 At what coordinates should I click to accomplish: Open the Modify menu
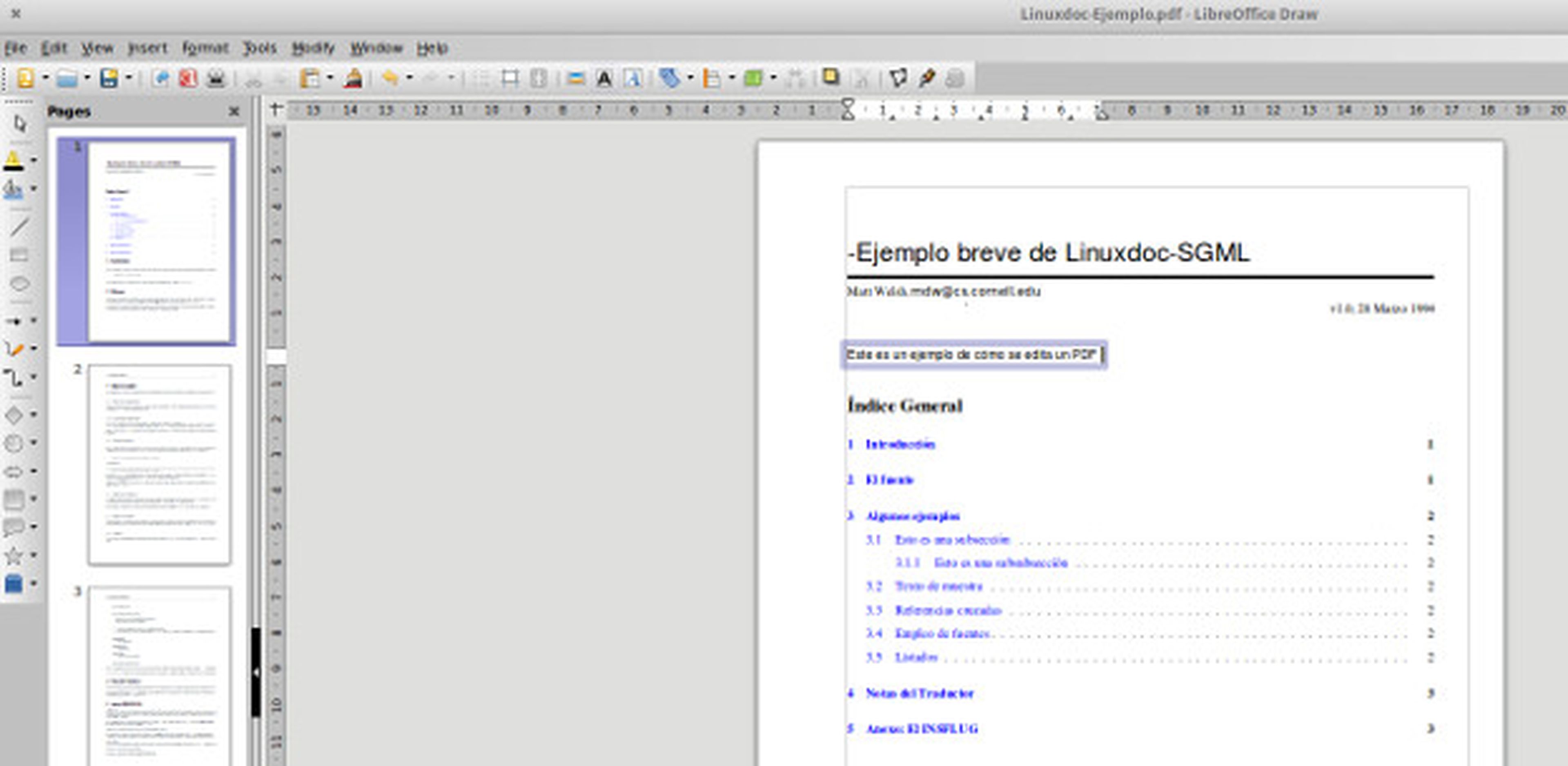click(x=314, y=48)
